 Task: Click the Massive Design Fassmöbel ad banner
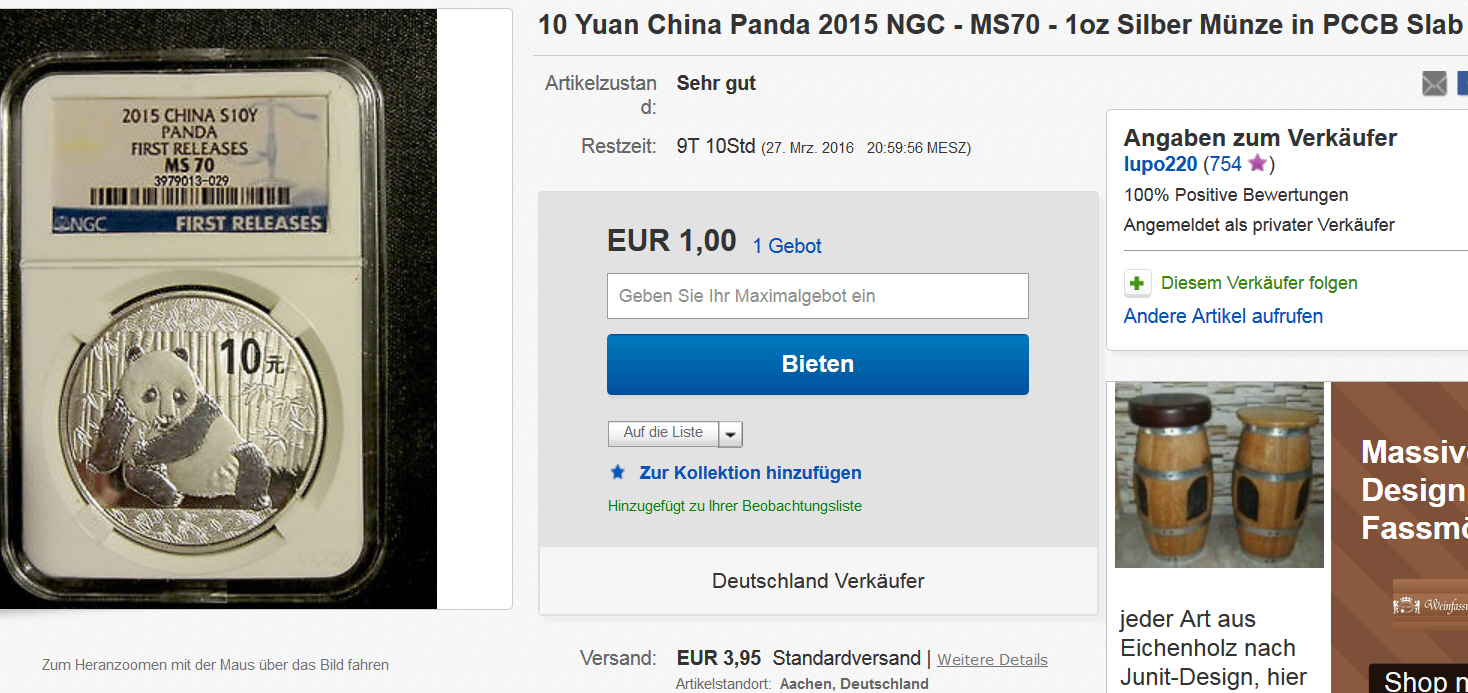(x=1400, y=537)
